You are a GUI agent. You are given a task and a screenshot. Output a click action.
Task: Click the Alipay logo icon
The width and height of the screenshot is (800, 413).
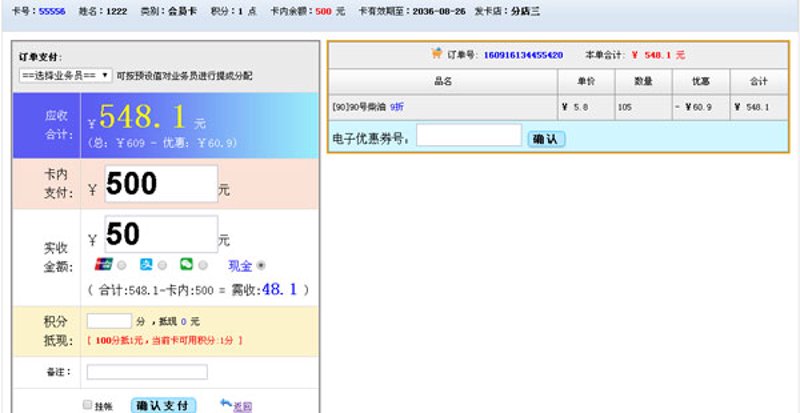point(146,264)
